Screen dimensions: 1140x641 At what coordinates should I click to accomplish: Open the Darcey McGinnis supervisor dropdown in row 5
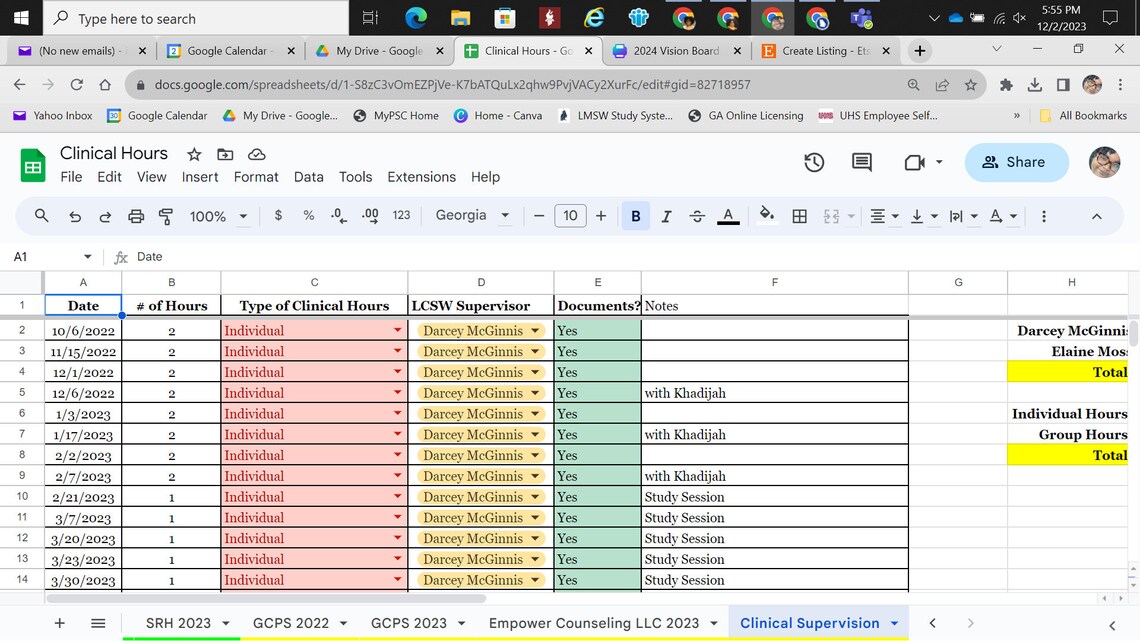(537, 392)
